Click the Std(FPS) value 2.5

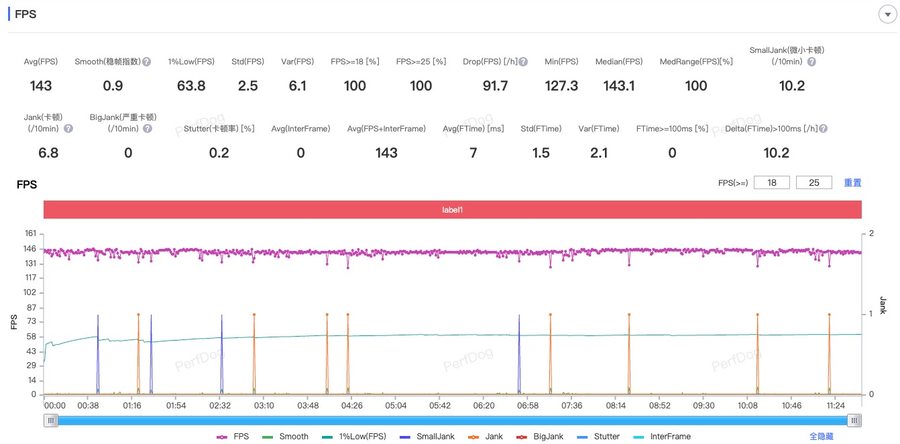[248, 86]
